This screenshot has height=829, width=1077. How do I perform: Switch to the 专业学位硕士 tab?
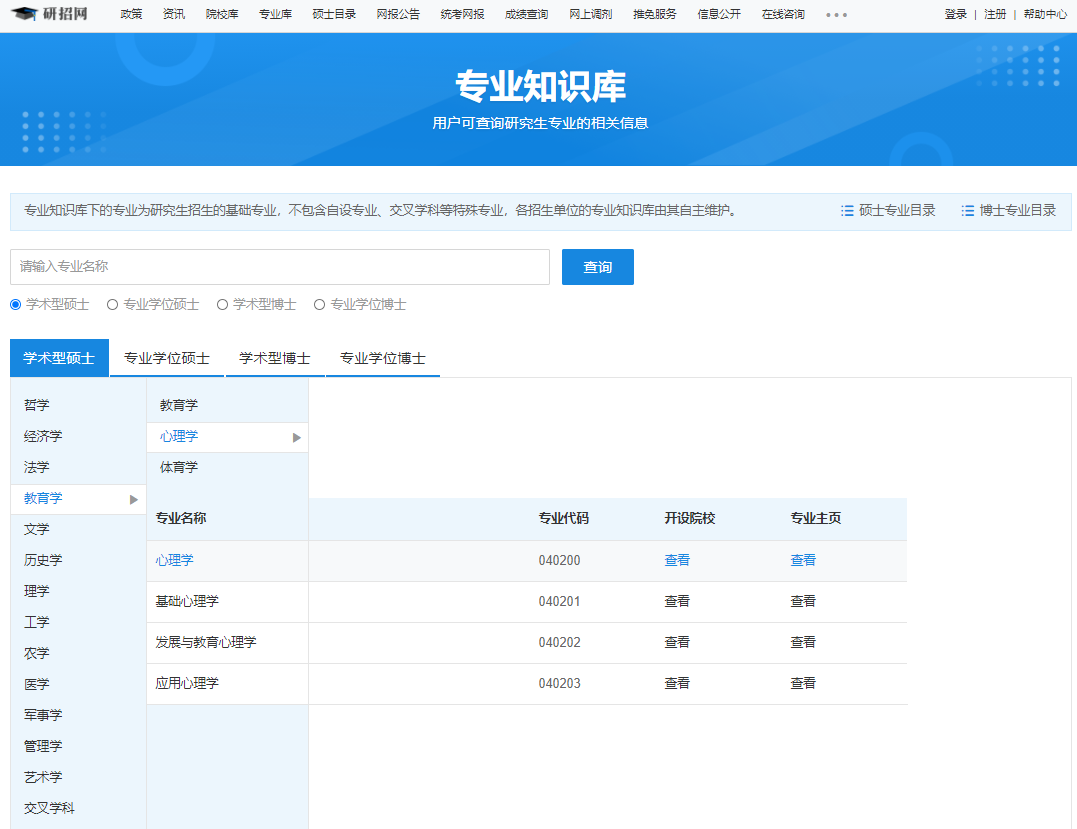167,358
